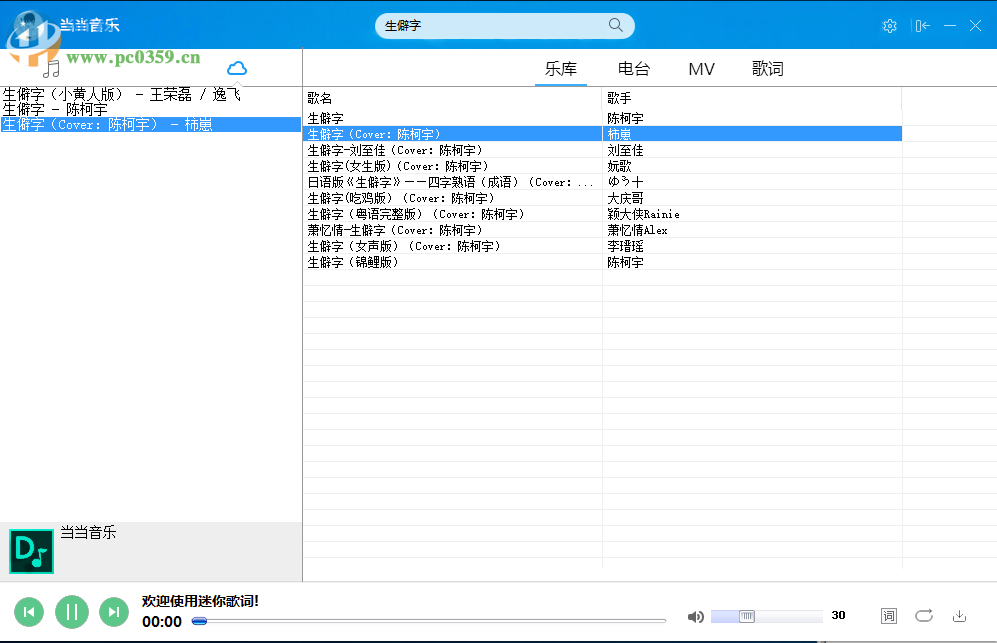Image resolution: width=997 pixels, height=643 pixels.
Task: Toggle the loop playback mode icon
Action: pyautogui.click(x=923, y=615)
